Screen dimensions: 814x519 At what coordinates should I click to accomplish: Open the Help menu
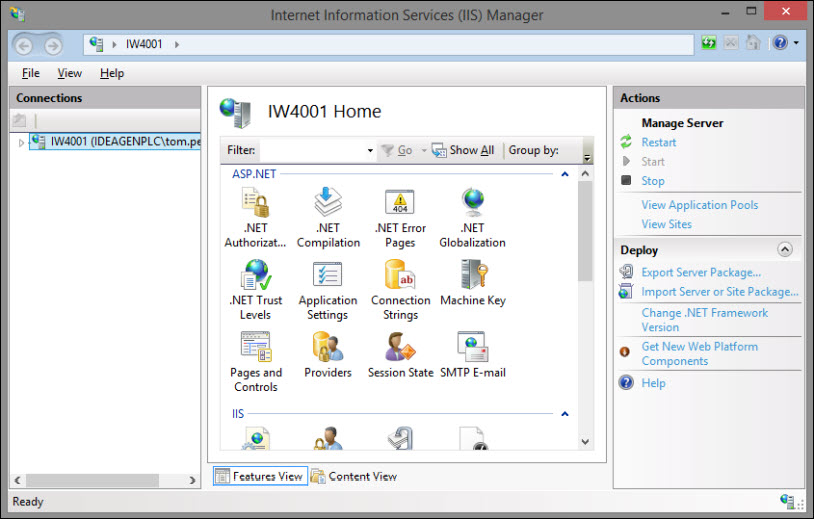coord(112,73)
